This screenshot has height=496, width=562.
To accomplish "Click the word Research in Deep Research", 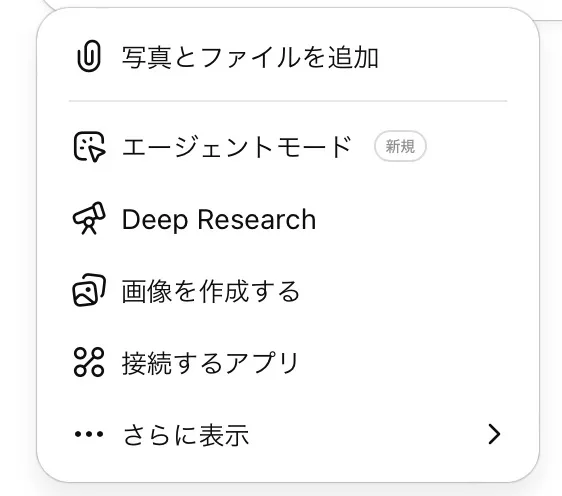I will click(x=257, y=219).
